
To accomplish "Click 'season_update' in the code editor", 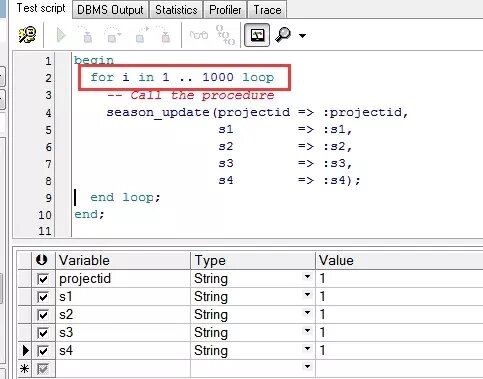I will point(159,112).
